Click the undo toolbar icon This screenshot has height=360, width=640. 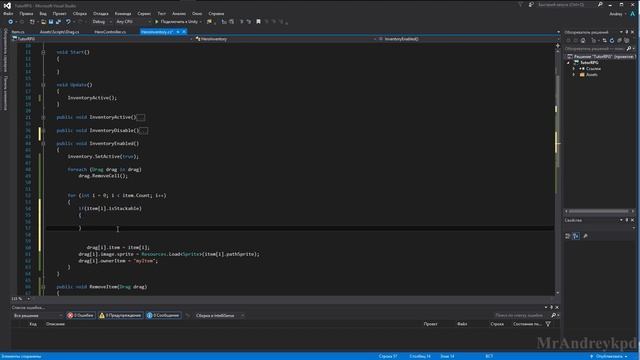pyautogui.click(x=68, y=22)
